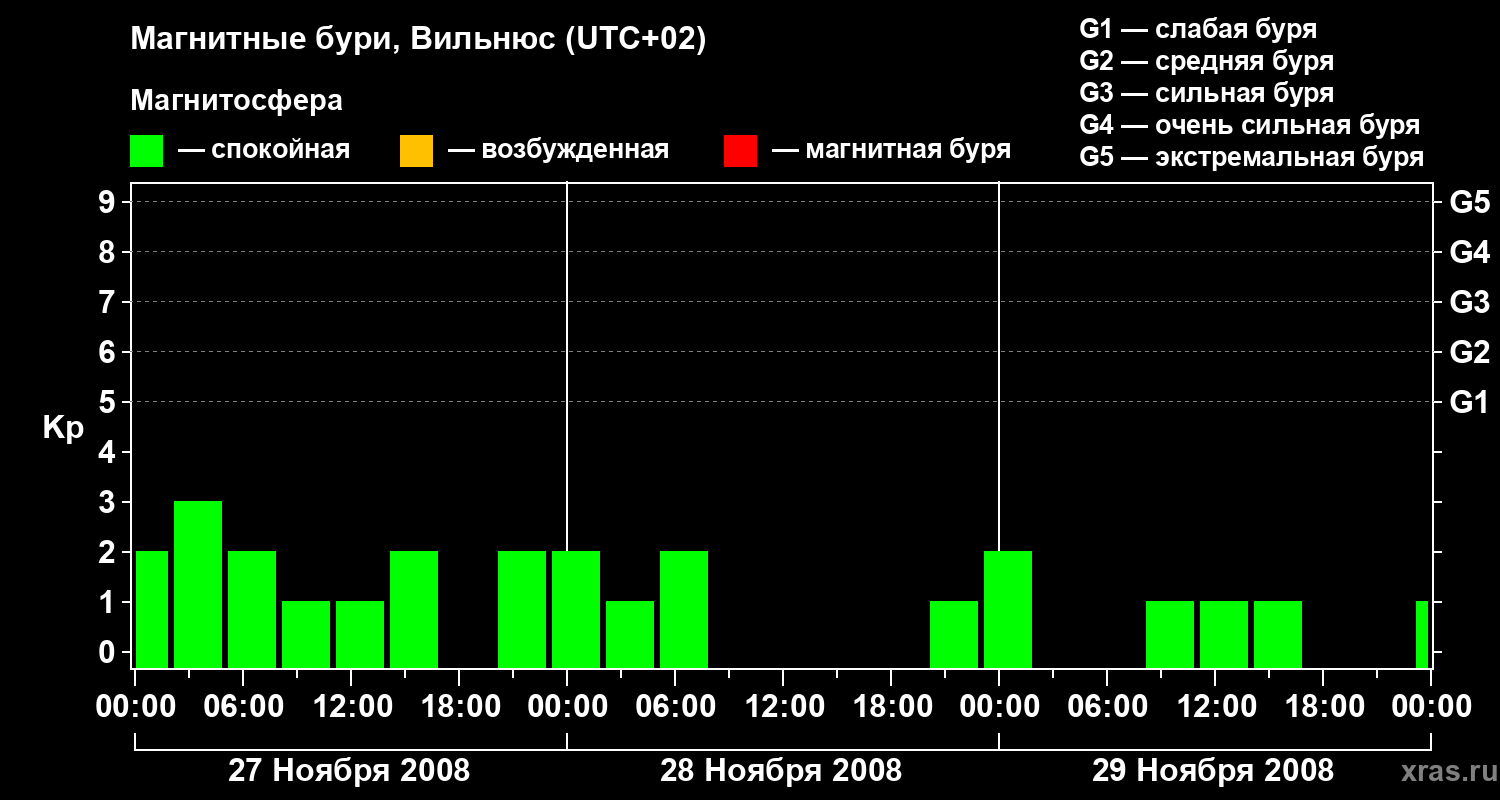Click the Kp 2 bar at 06:00 on 27 Ноября

point(252,609)
